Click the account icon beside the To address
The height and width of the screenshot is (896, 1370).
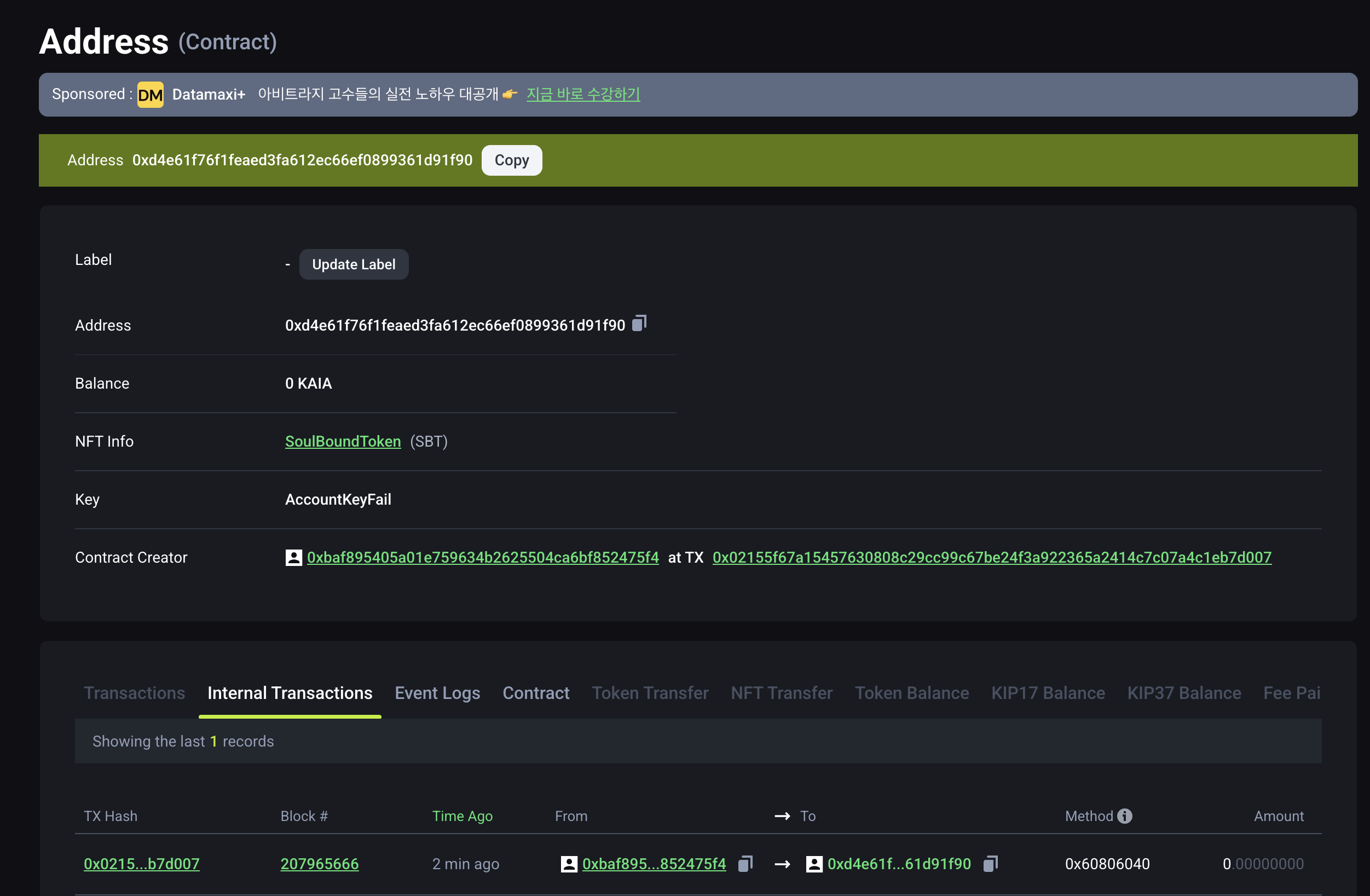point(814,864)
